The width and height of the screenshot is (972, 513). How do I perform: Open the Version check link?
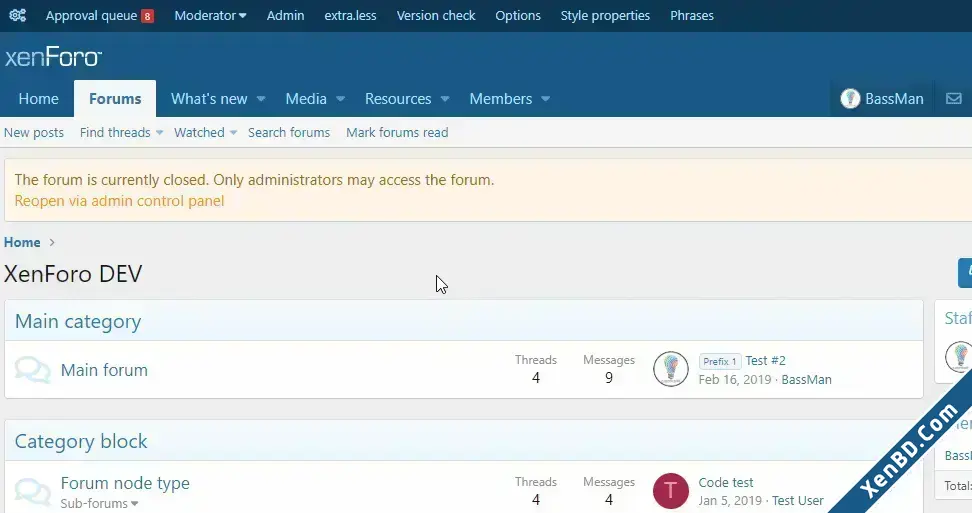[436, 15]
